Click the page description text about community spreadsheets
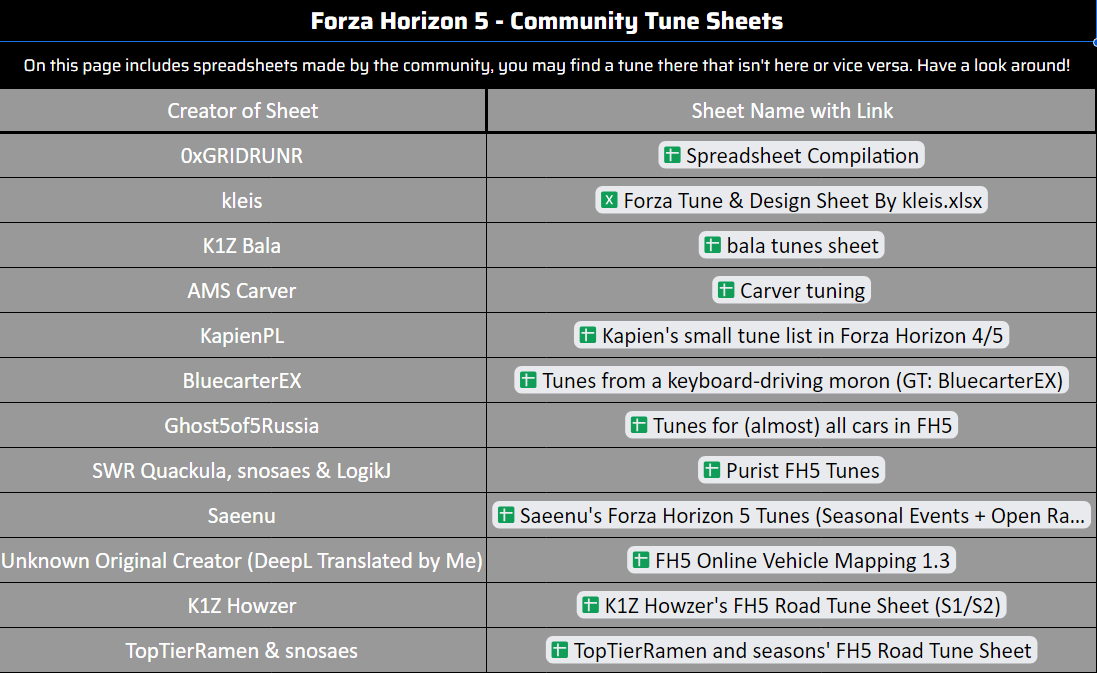This screenshot has width=1097, height=673. point(547,66)
